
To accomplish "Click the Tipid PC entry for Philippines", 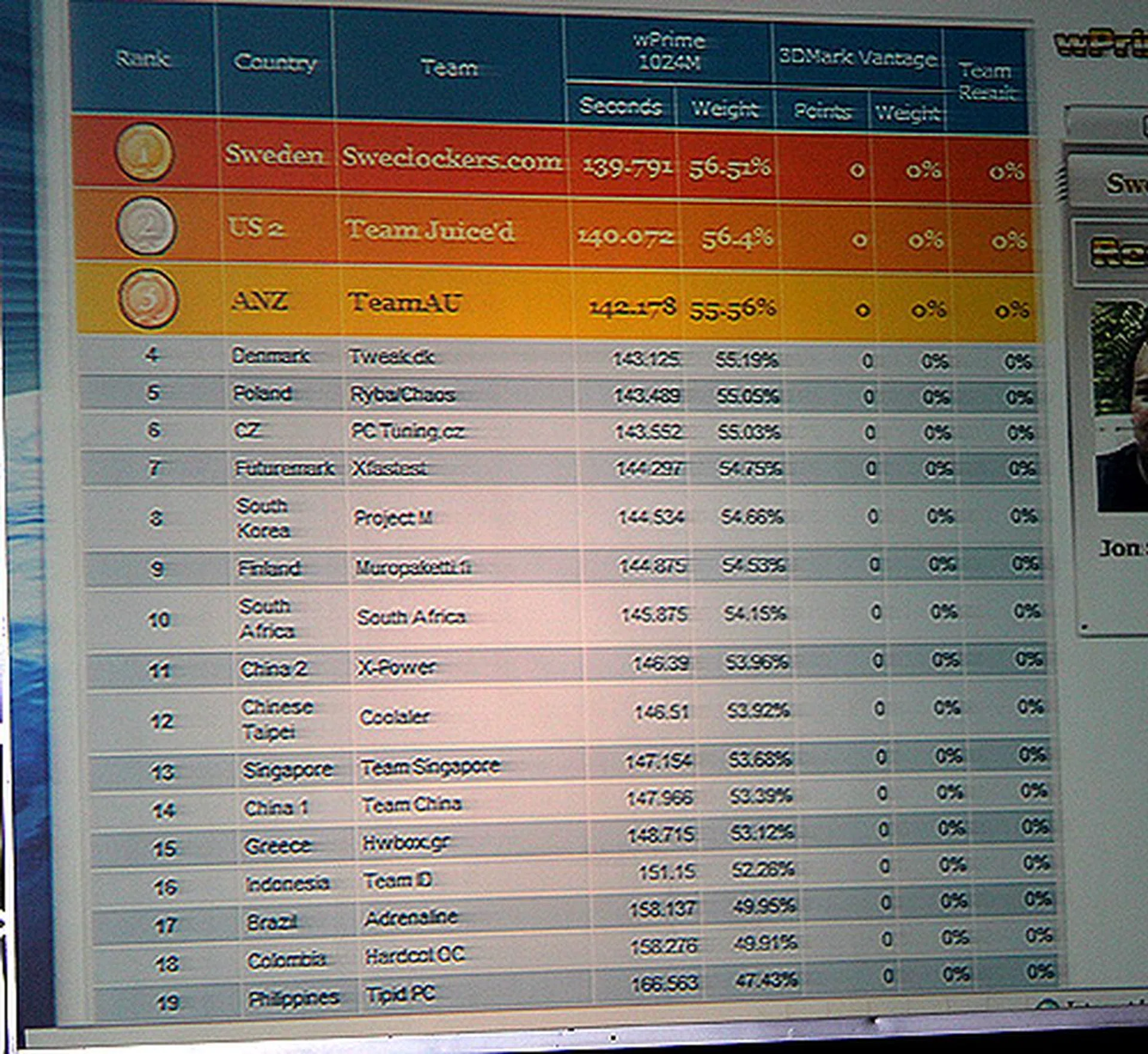I will [x=402, y=993].
